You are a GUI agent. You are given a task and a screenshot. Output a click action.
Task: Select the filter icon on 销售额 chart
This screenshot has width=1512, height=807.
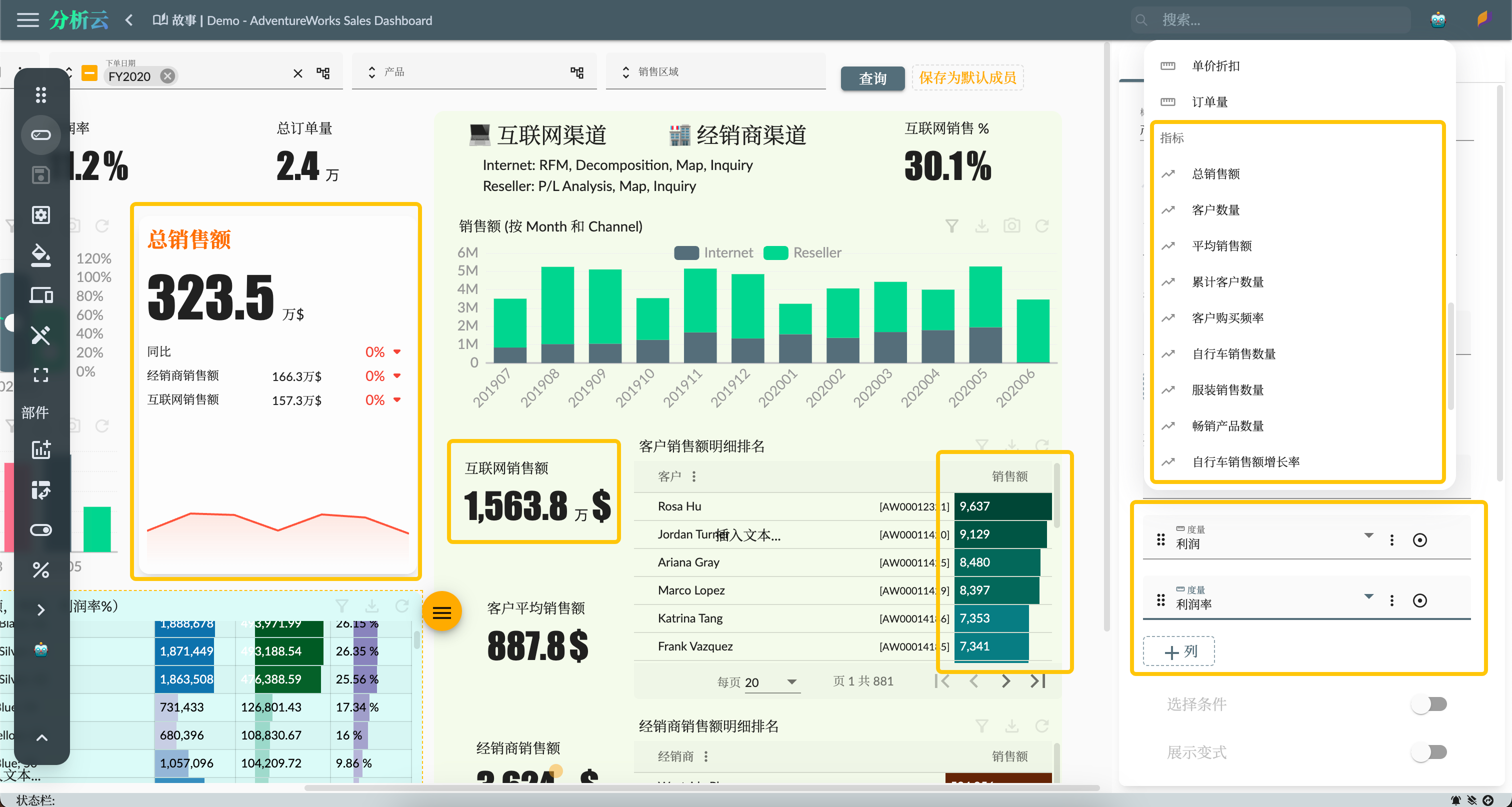(952, 226)
